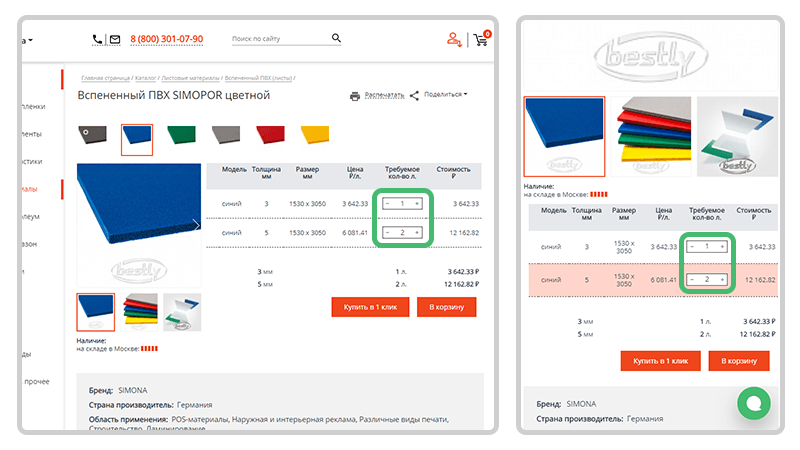Open the прочее item in left sidebar
800x450 pixels.
[x=37, y=381]
